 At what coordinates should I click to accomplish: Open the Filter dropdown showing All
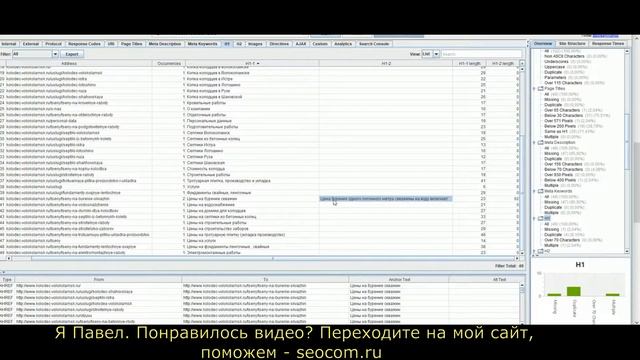[35, 54]
